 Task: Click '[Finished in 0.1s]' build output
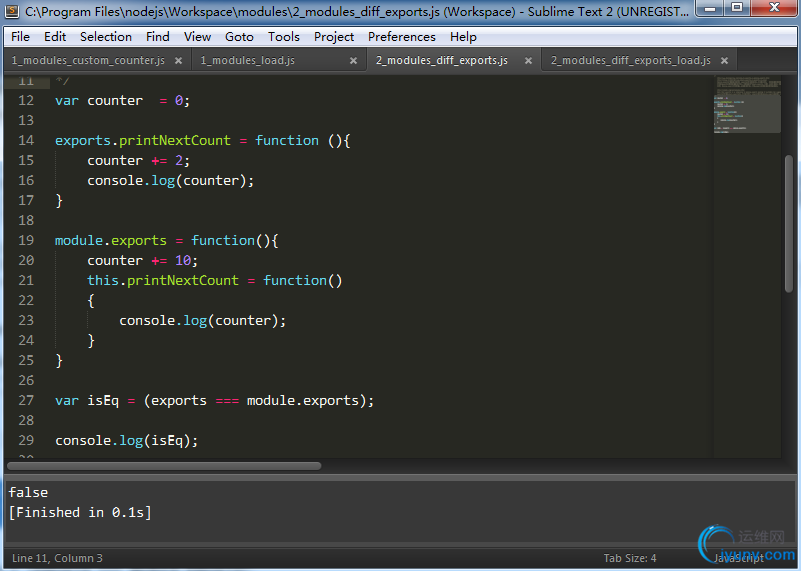coord(80,512)
